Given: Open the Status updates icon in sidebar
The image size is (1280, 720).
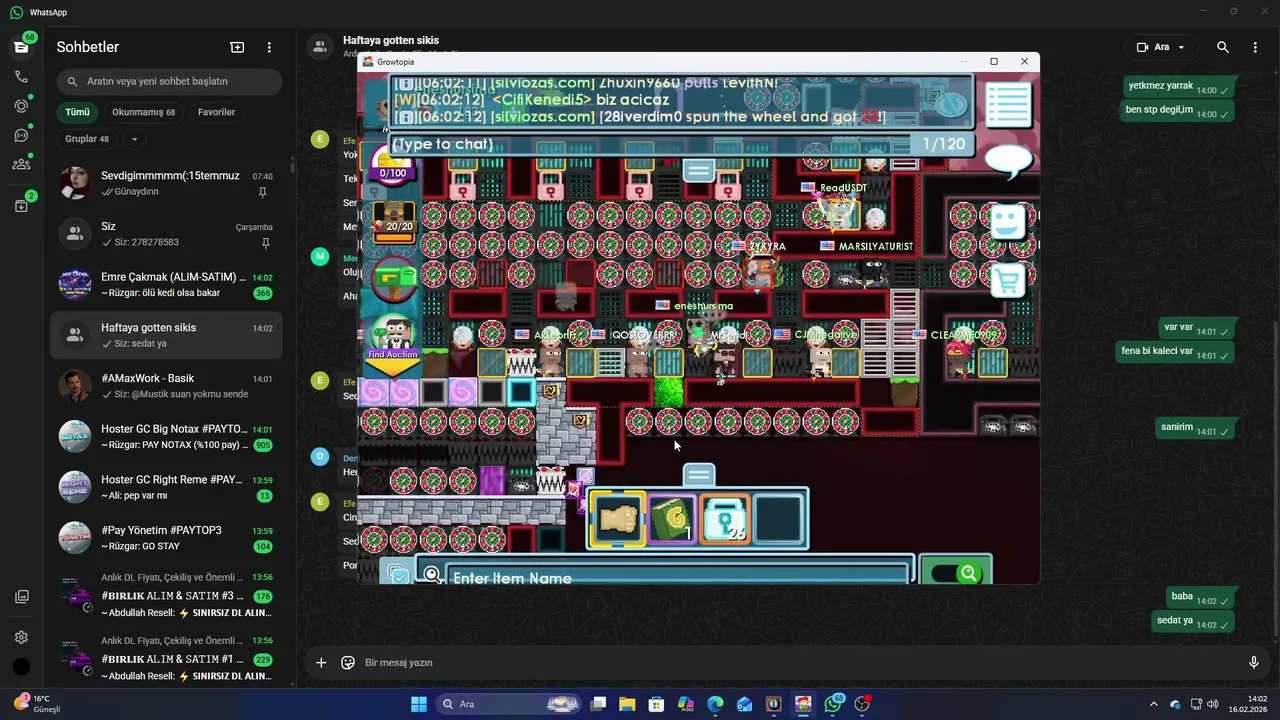Looking at the screenshot, I should tap(21, 106).
